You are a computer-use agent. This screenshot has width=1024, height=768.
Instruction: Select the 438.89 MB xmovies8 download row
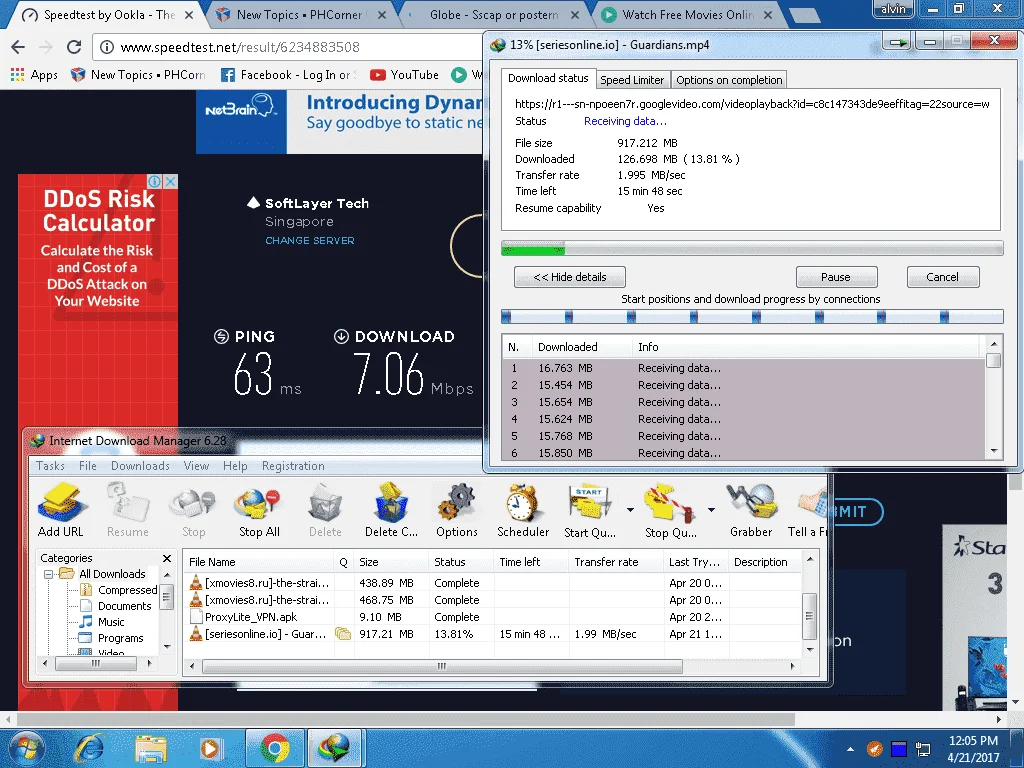(491, 583)
